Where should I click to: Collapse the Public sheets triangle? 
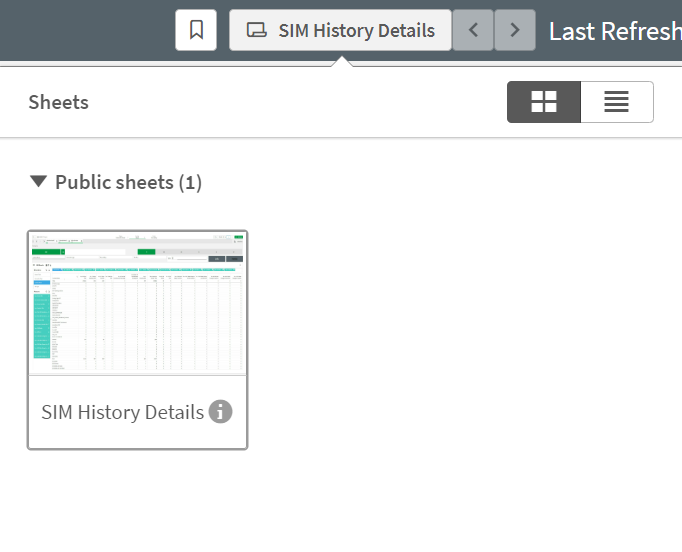(x=38, y=182)
